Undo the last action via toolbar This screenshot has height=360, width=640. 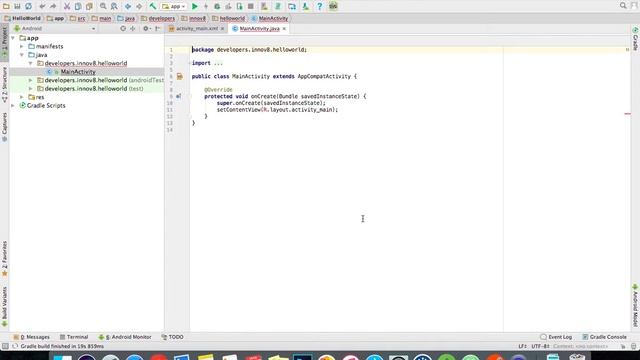pos(42,6)
